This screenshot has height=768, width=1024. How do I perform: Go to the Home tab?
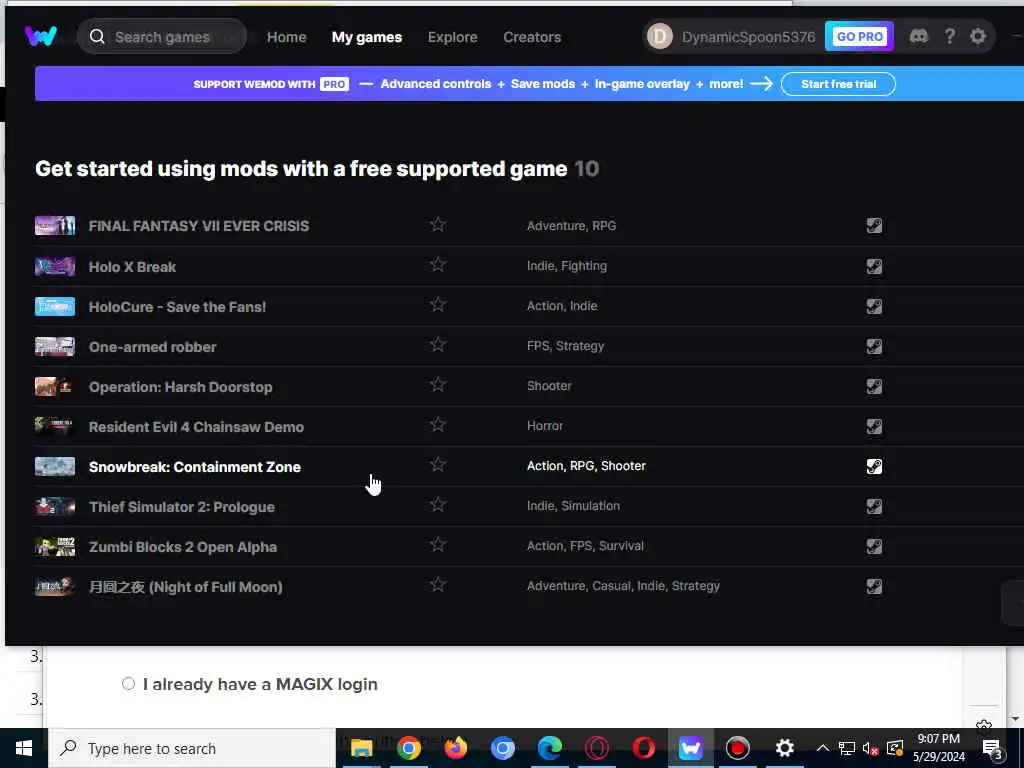coord(286,37)
